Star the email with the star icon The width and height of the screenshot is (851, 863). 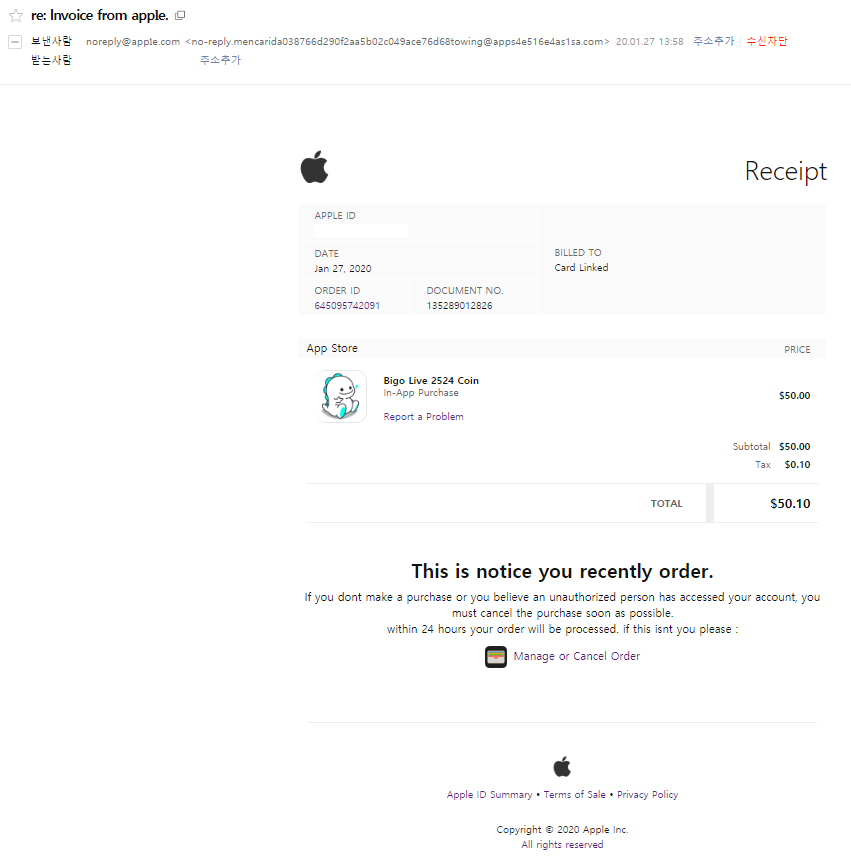(x=16, y=15)
